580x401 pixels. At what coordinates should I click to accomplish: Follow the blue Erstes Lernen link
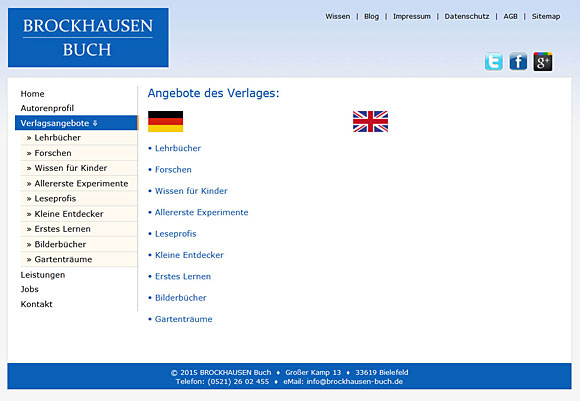coord(183,276)
